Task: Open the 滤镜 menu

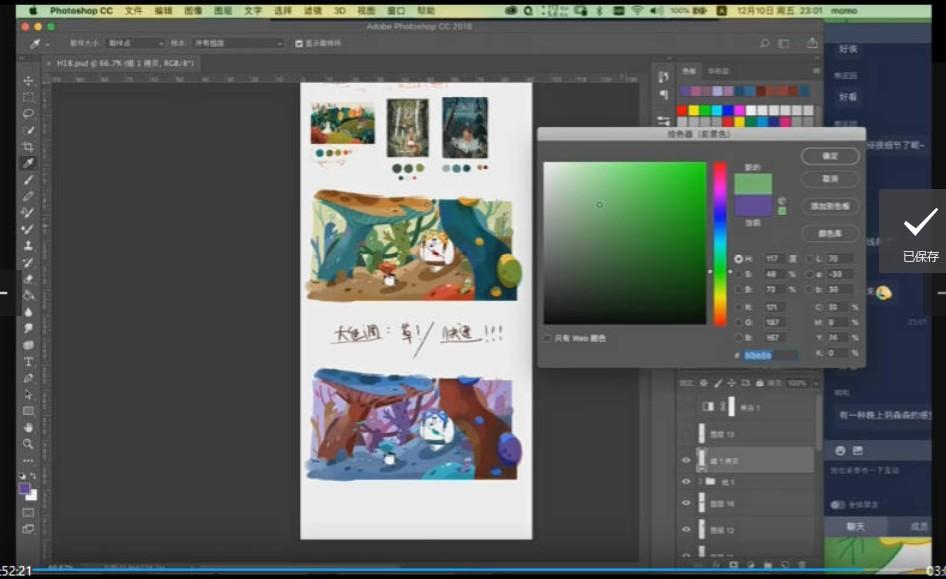Action: point(313,10)
